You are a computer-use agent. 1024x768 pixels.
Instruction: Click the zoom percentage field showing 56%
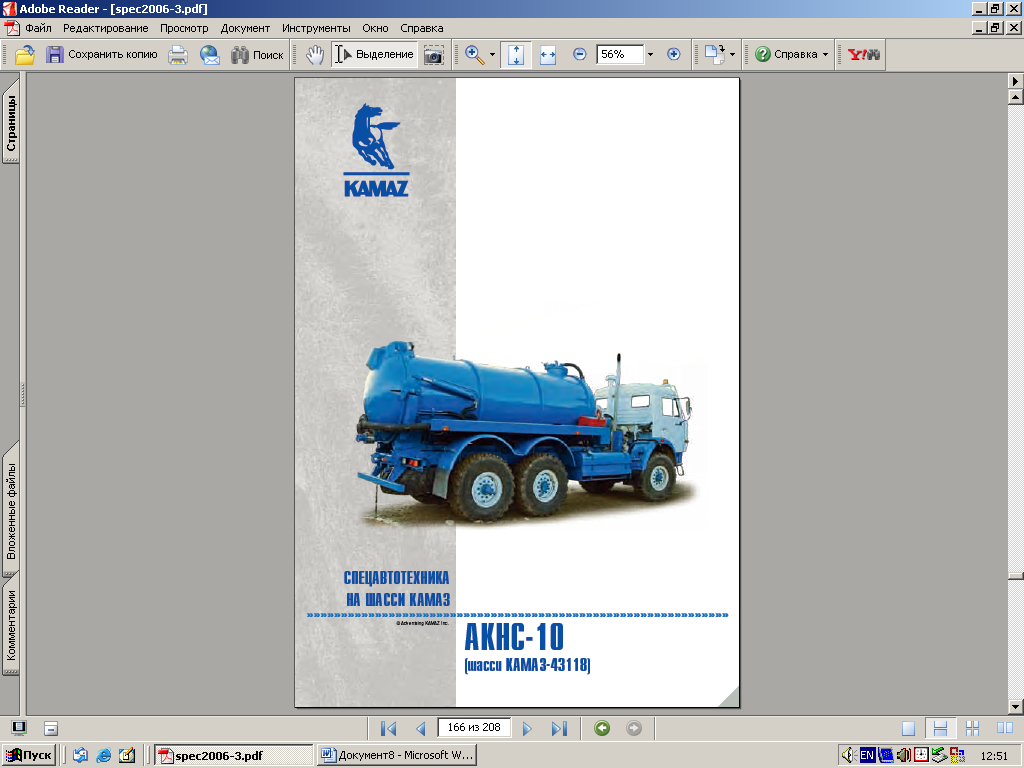[620, 54]
